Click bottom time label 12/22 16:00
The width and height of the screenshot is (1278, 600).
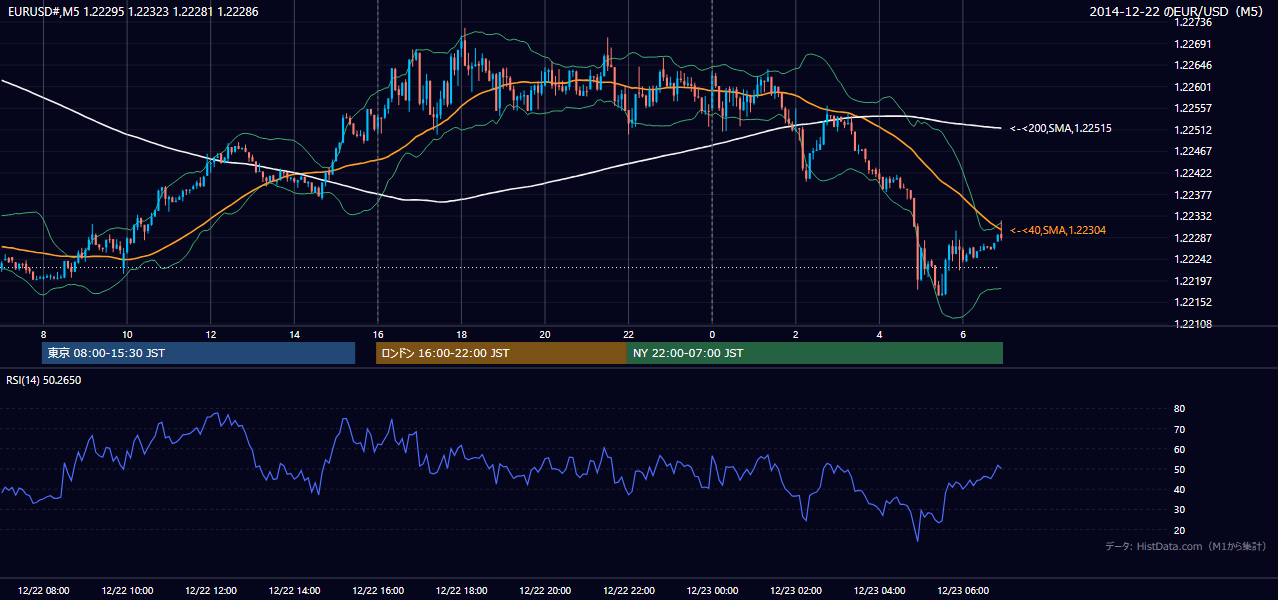click(x=378, y=591)
